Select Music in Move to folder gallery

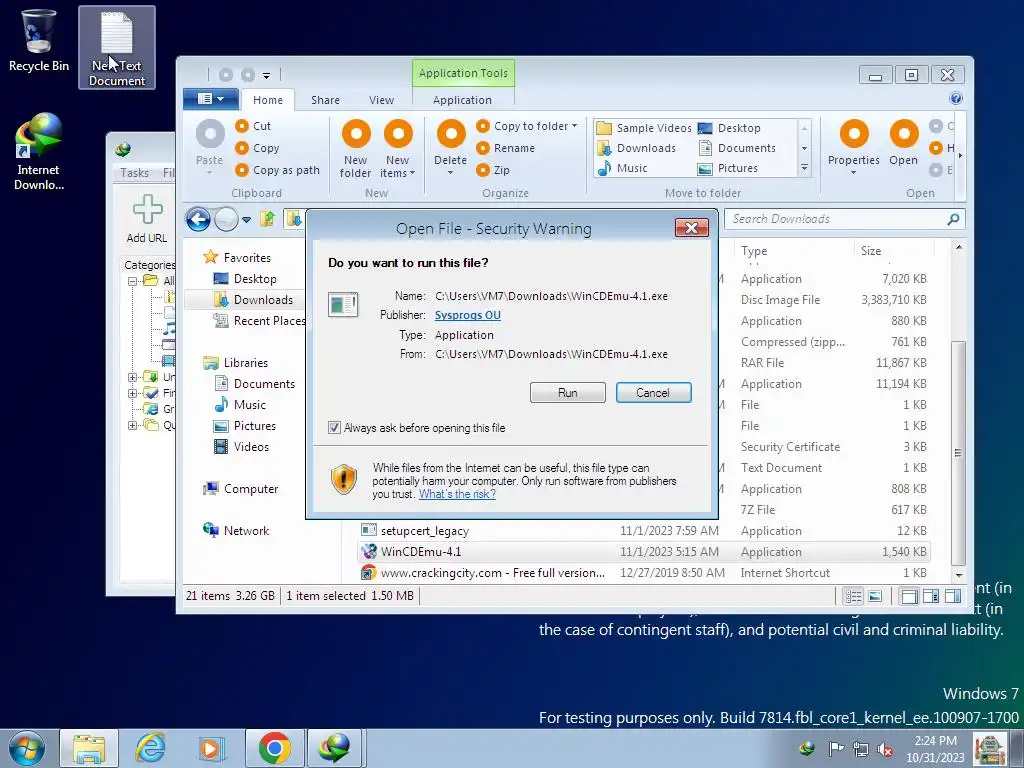(x=622, y=168)
